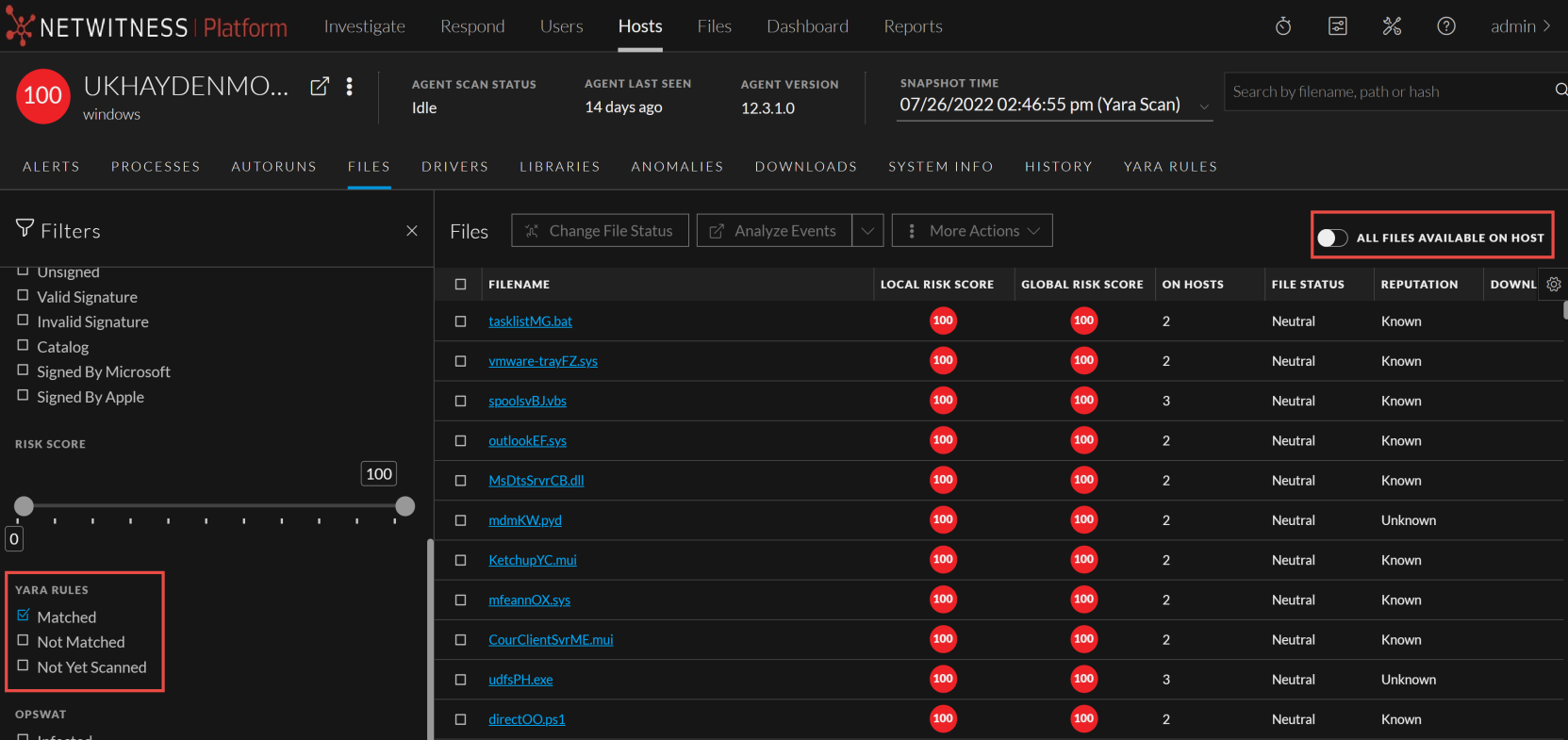1568x740 pixels.
Task: Expand the Analyze Events dropdown arrow
Action: click(867, 231)
